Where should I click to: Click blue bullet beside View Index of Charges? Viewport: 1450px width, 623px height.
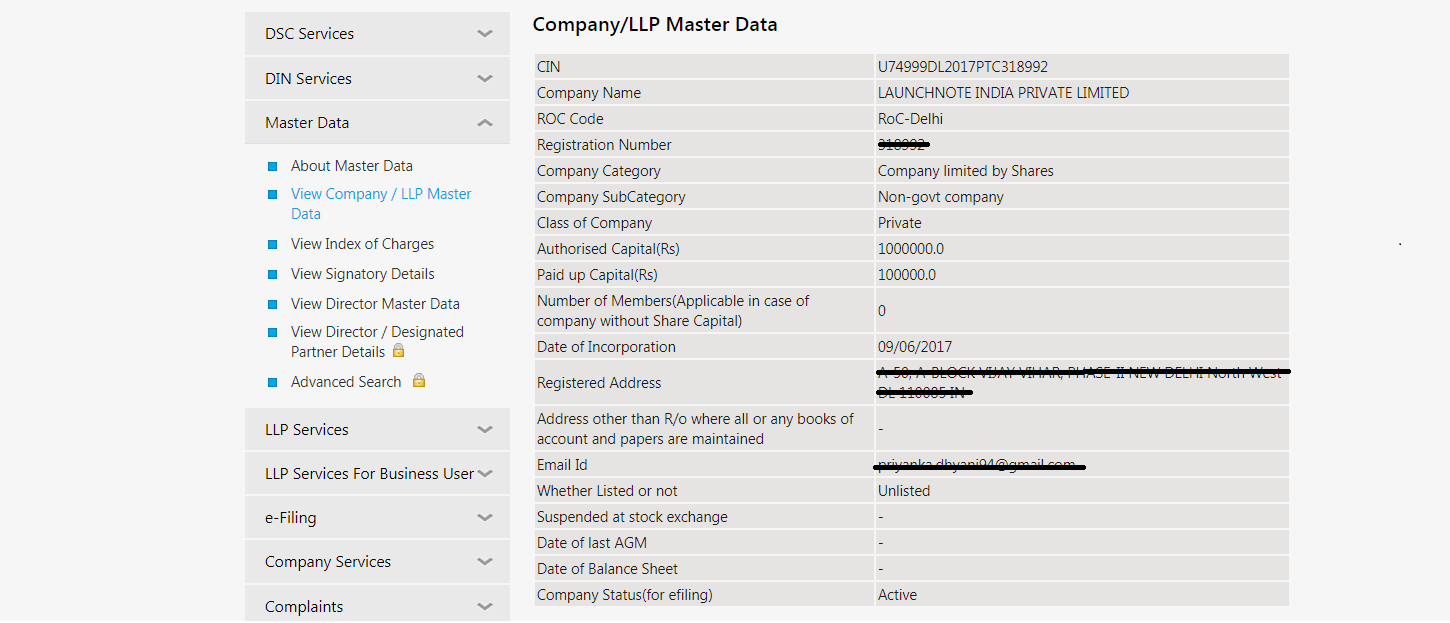(272, 244)
